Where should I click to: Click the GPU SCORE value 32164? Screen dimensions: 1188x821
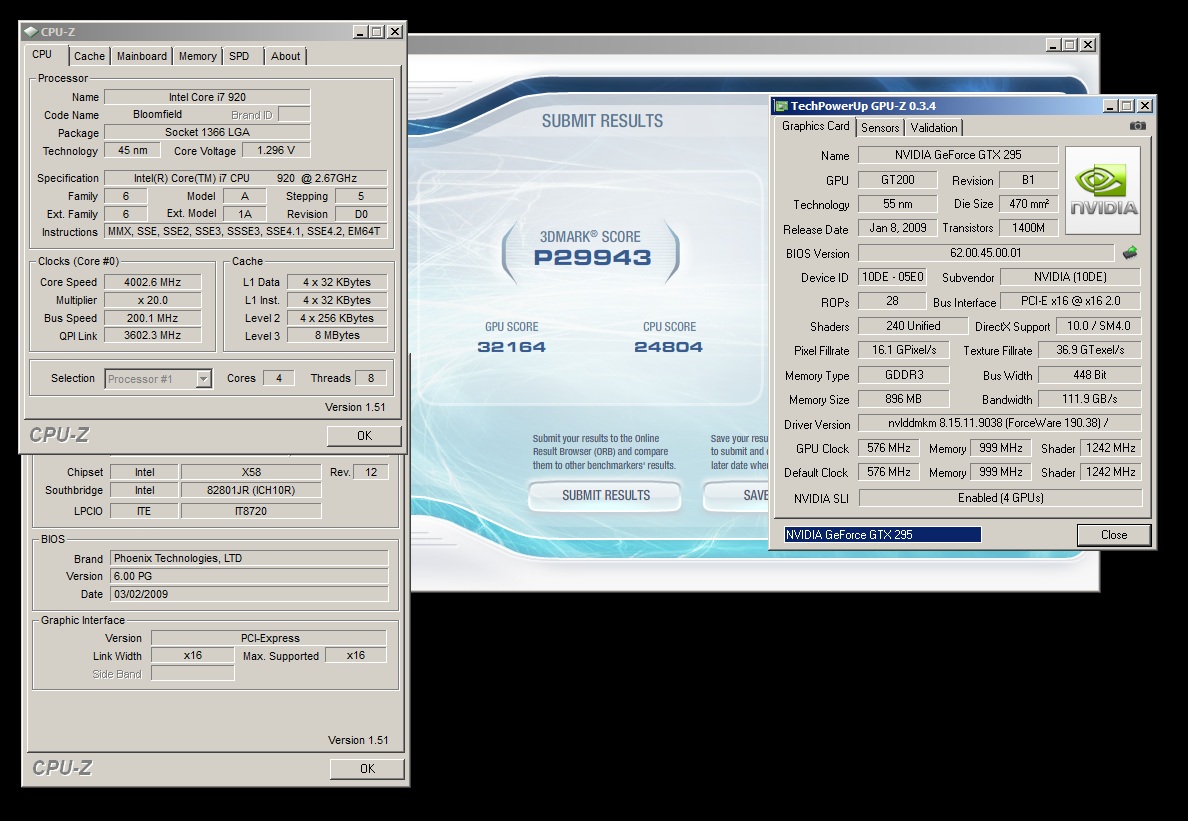[x=511, y=347]
